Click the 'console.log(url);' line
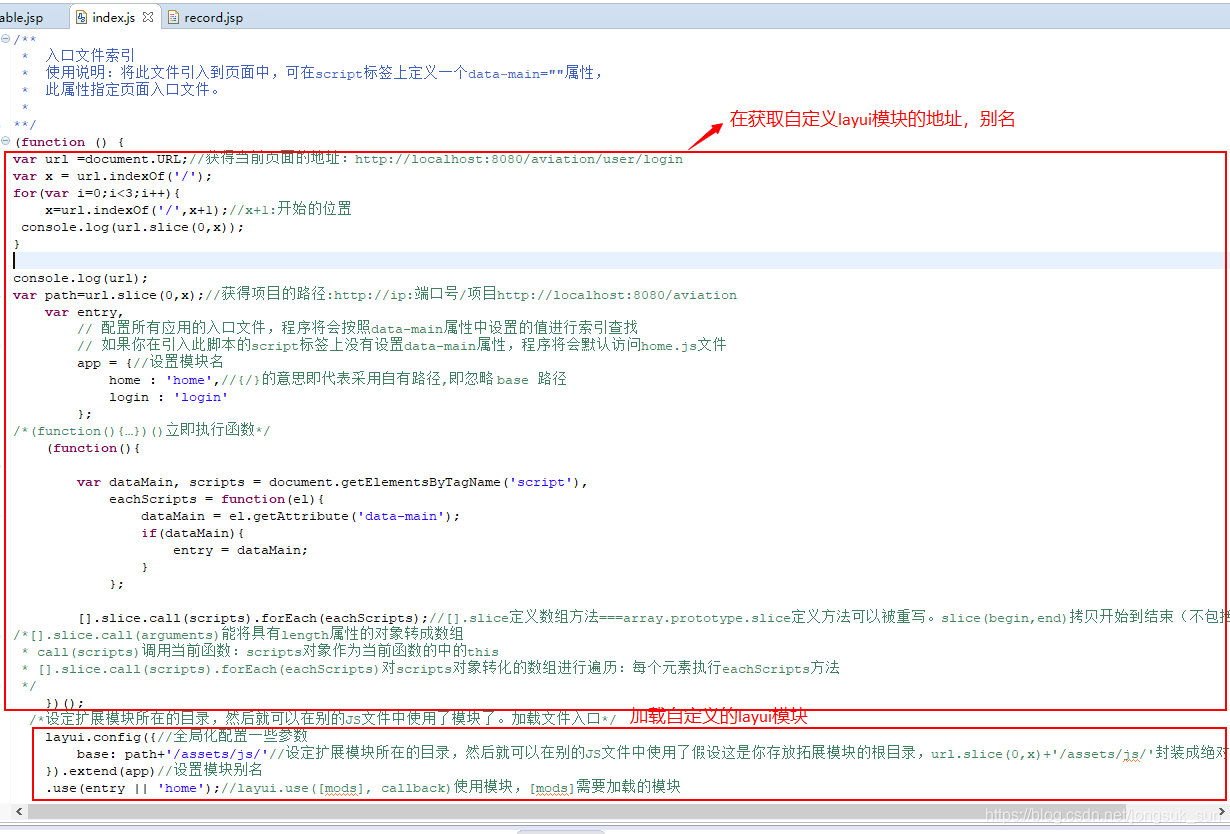The image size is (1230, 834). [81, 277]
